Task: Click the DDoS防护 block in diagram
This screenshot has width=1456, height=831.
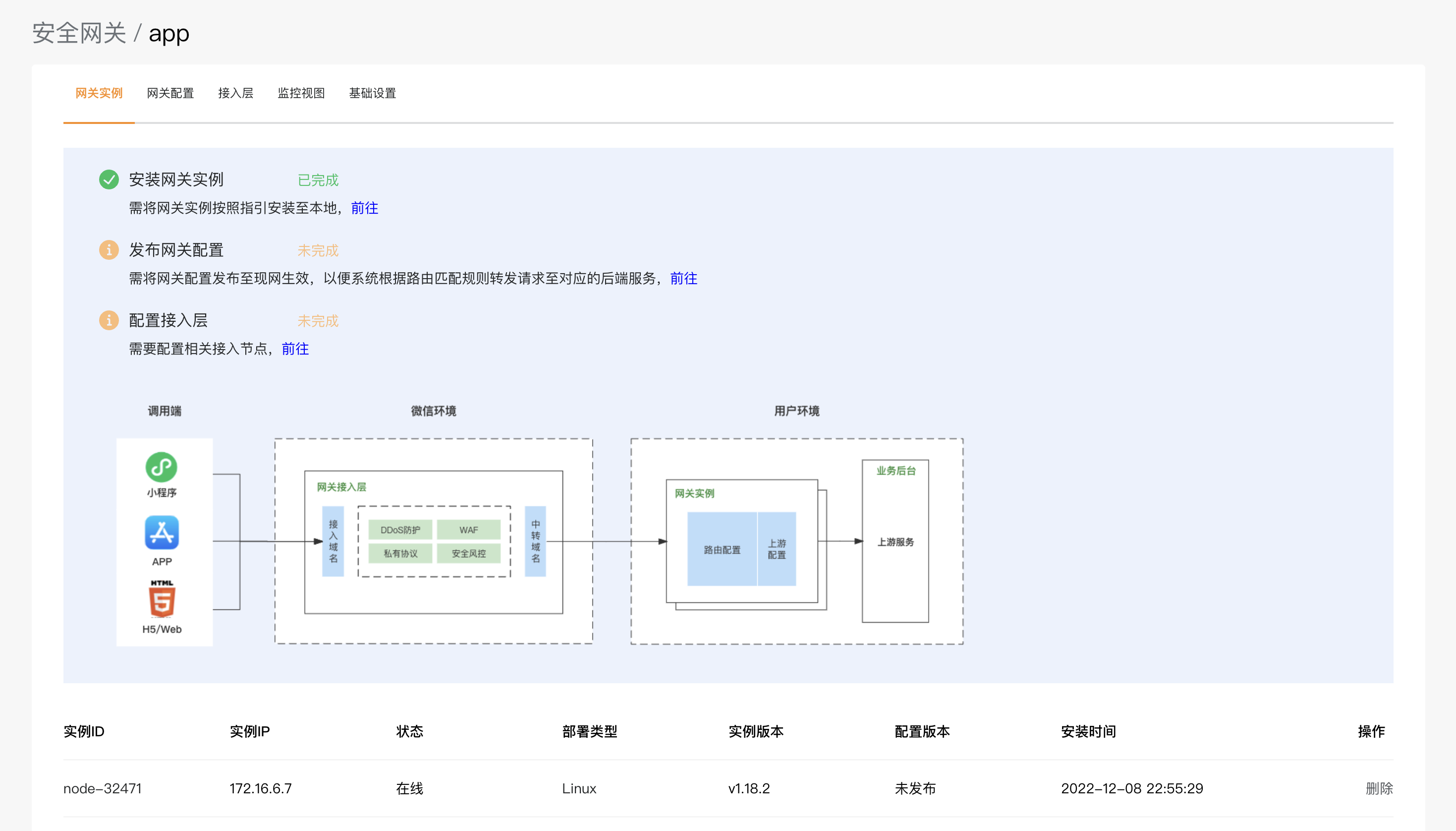Action: click(400, 530)
